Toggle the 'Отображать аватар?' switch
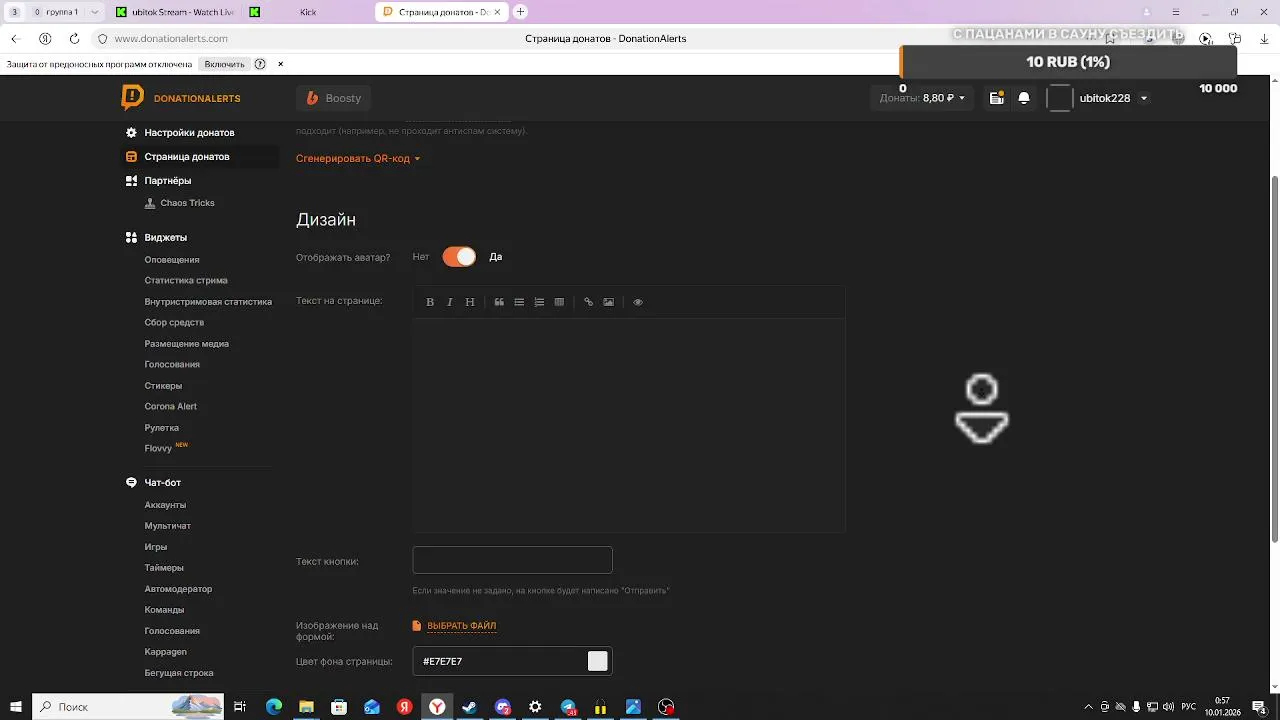The image size is (1280, 720). coord(459,257)
